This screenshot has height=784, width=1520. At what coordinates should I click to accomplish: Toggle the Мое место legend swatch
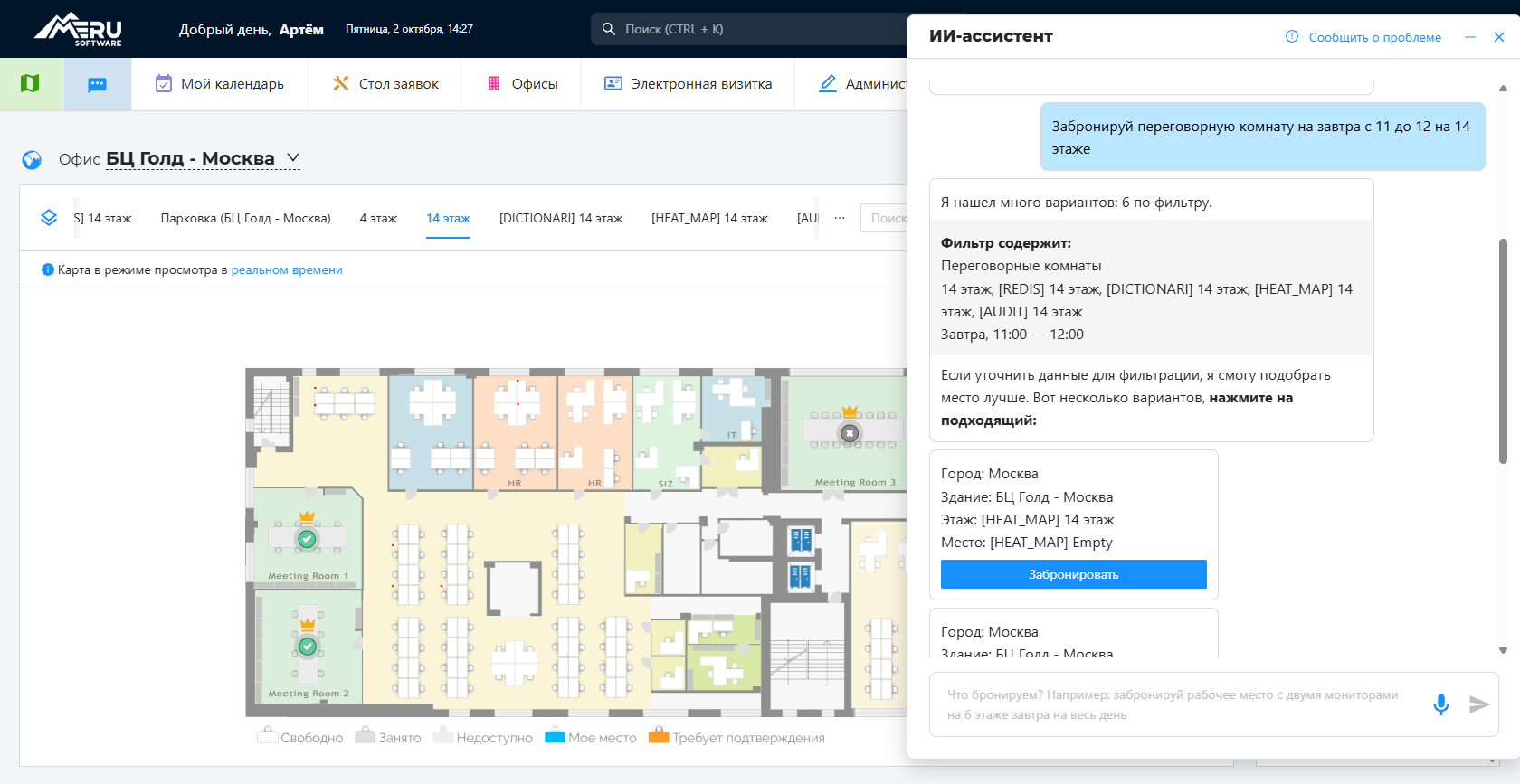(x=555, y=736)
